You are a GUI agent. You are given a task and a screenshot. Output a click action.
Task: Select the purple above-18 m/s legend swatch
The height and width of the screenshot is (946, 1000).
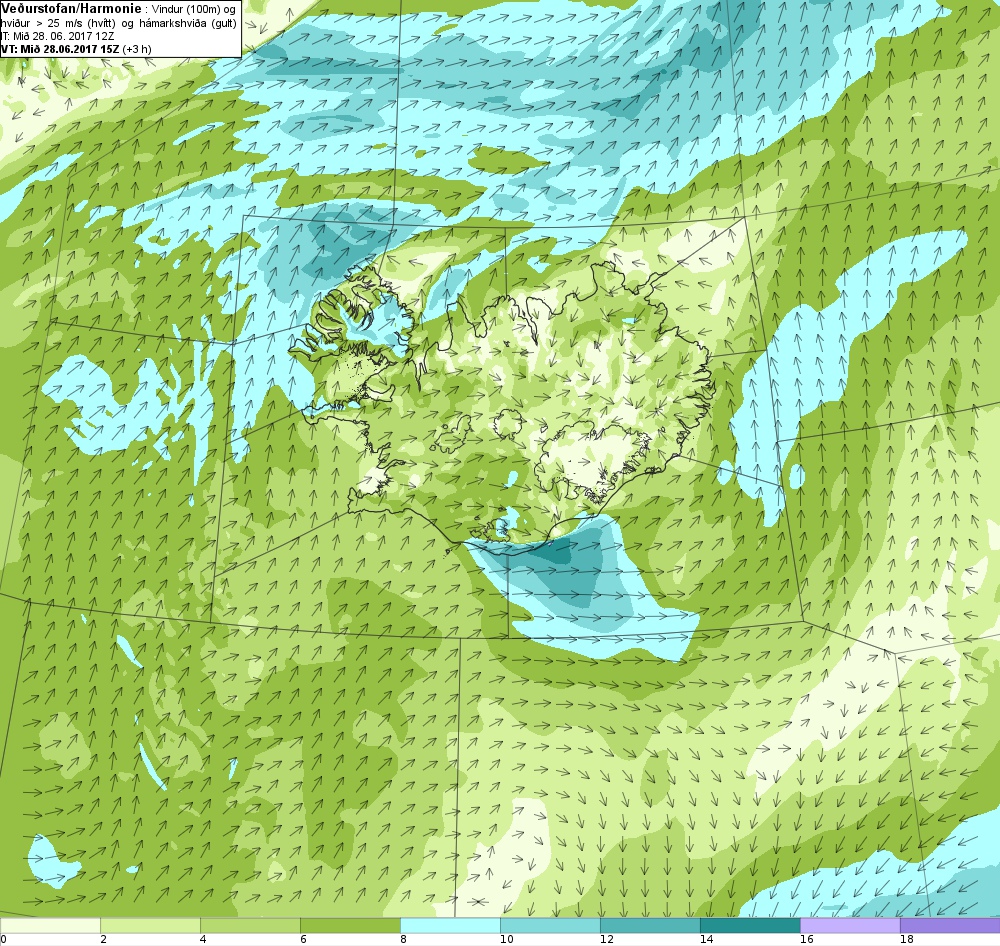[x=950, y=924]
